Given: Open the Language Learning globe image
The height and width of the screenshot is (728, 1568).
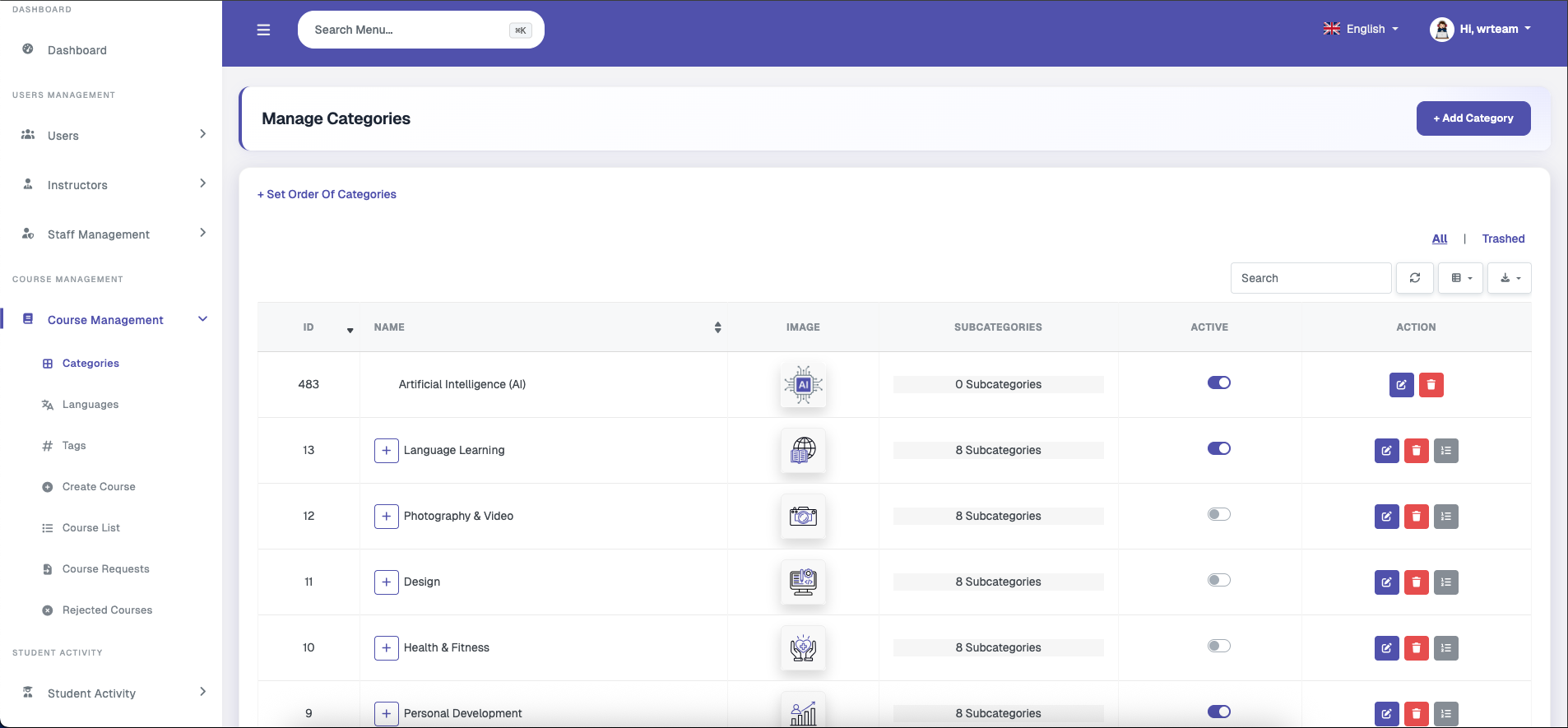Looking at the screenshot, I should coord(803,451).
